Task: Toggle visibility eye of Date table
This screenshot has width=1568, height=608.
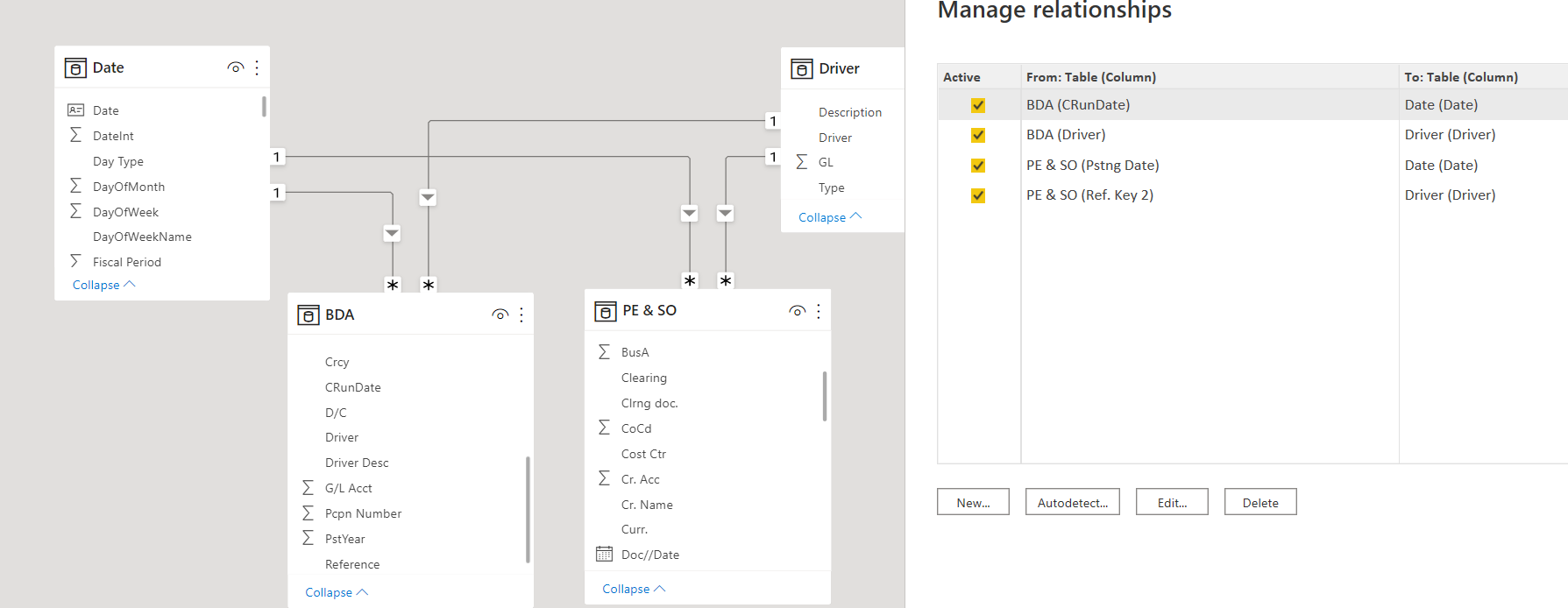Action: click(x=235, y=67)
